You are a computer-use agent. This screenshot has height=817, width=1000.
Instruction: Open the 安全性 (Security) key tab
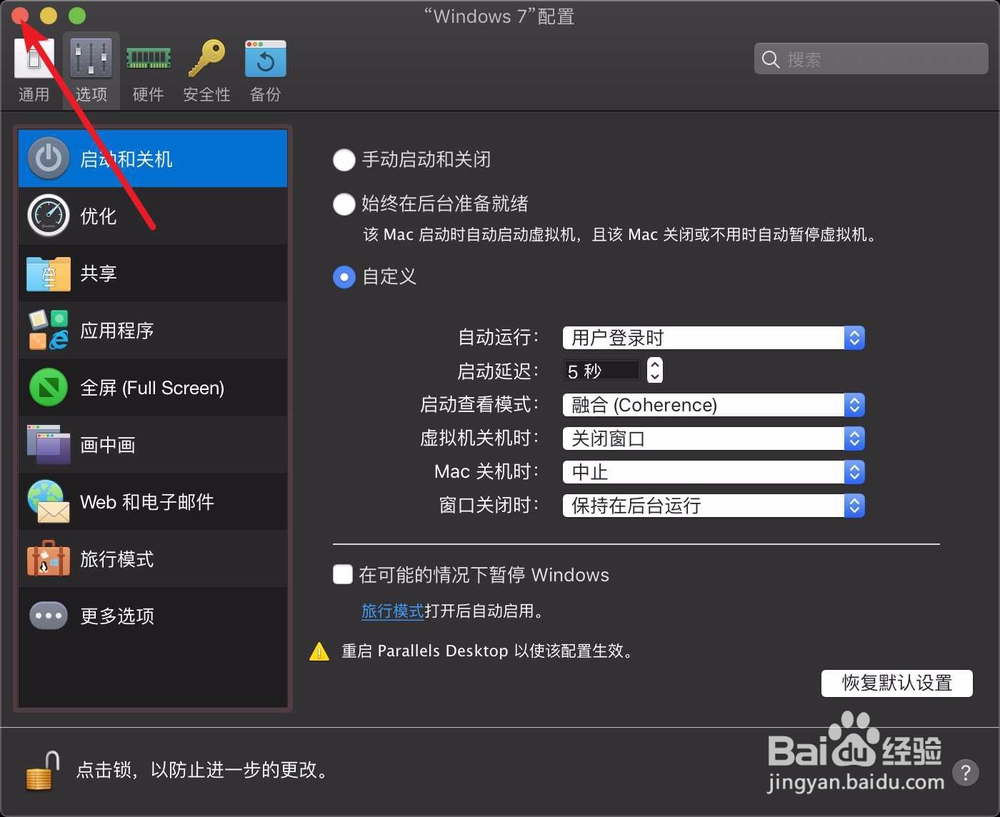207,71
